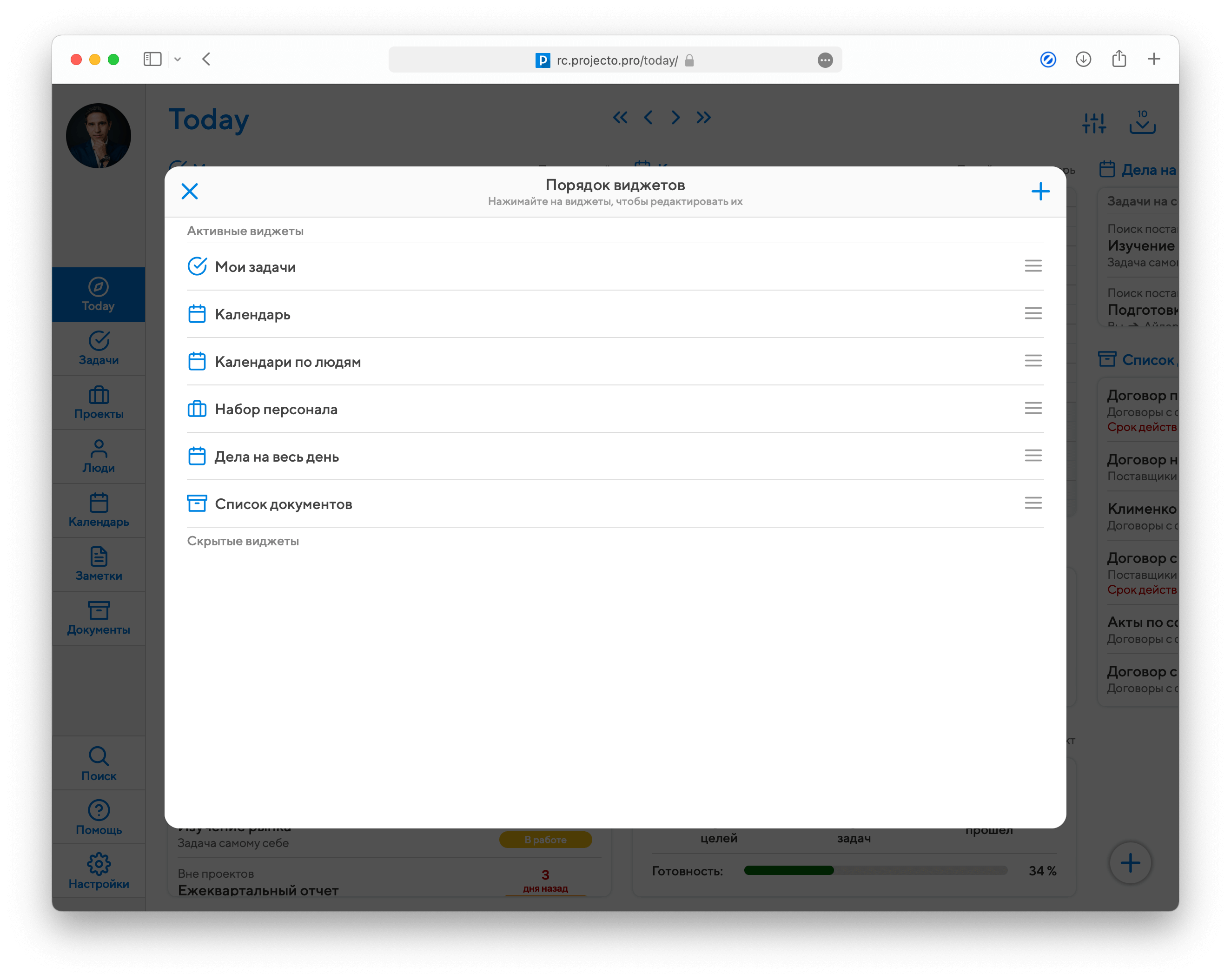Open Настройки gear in sidebar
Screen dimensions: 1231x980
click(99, 872)
